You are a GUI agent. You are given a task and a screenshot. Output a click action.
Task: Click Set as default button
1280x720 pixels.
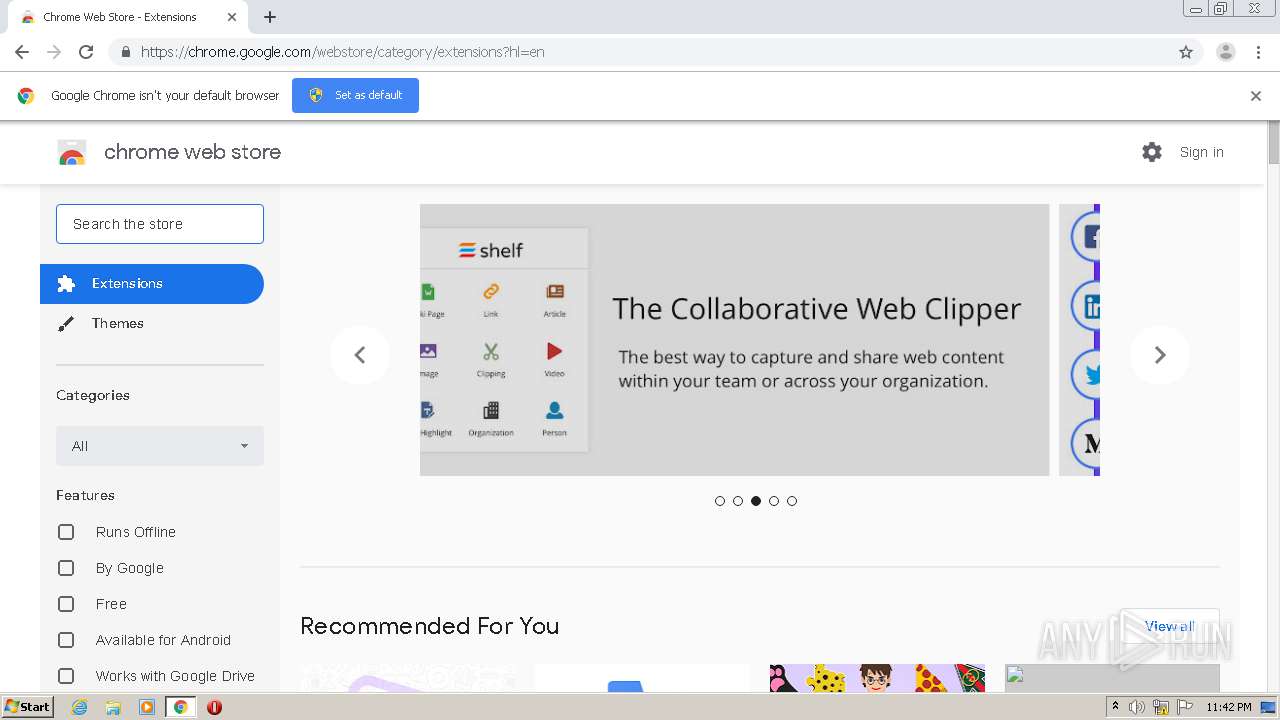click(x=355, y=95)
